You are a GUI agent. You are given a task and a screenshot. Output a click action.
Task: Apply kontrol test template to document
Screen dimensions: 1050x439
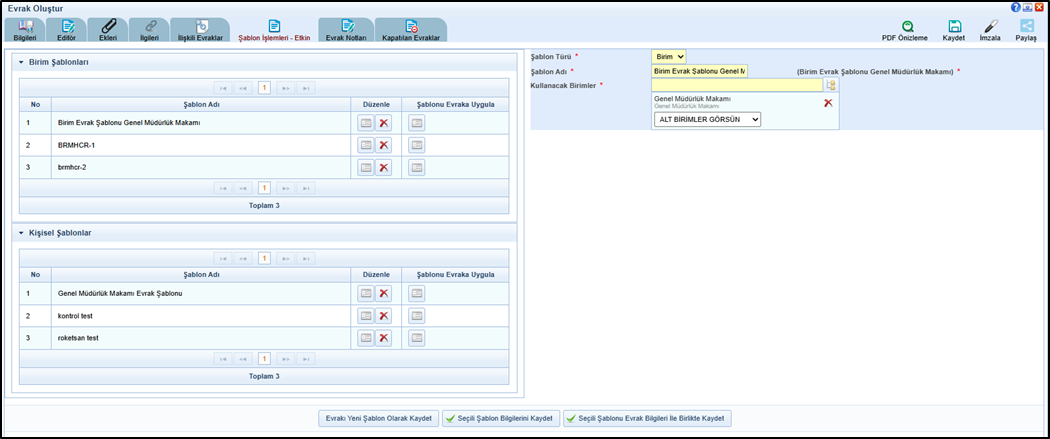pos(417,315)
